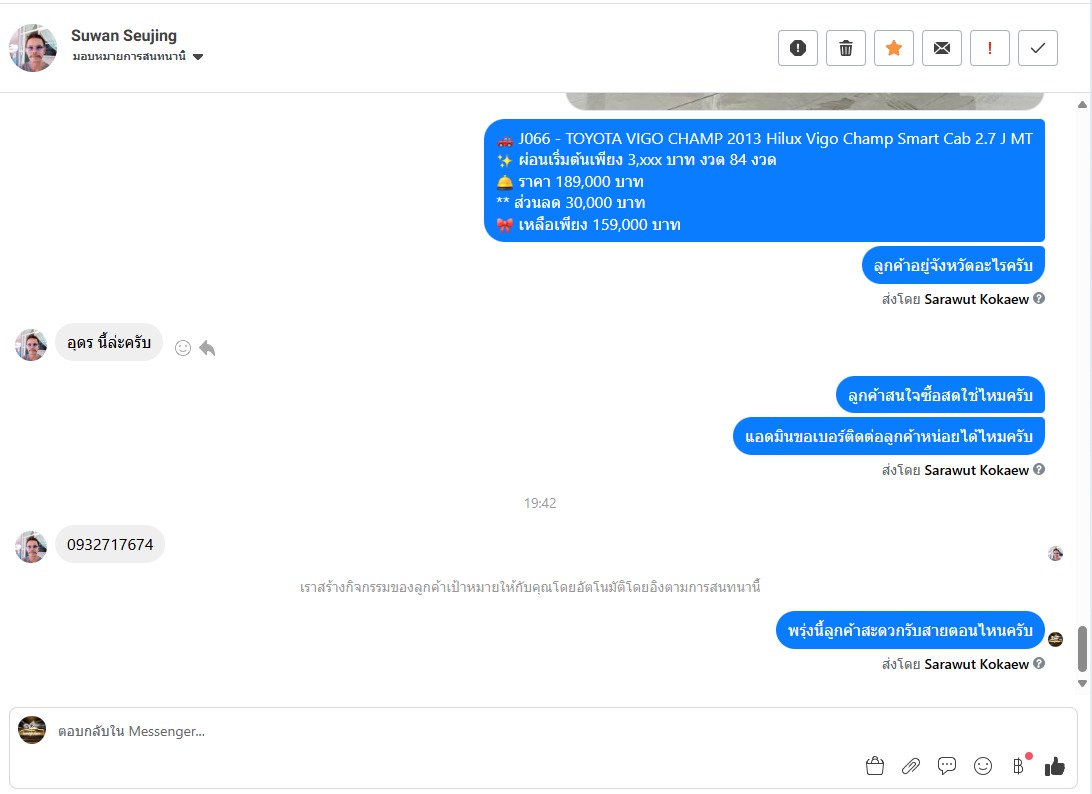Image resolution: width=1092 pixels, height=794 pixels.
Task: Expand the conversation assignment dropdown arrow
Action: point(198,57)
